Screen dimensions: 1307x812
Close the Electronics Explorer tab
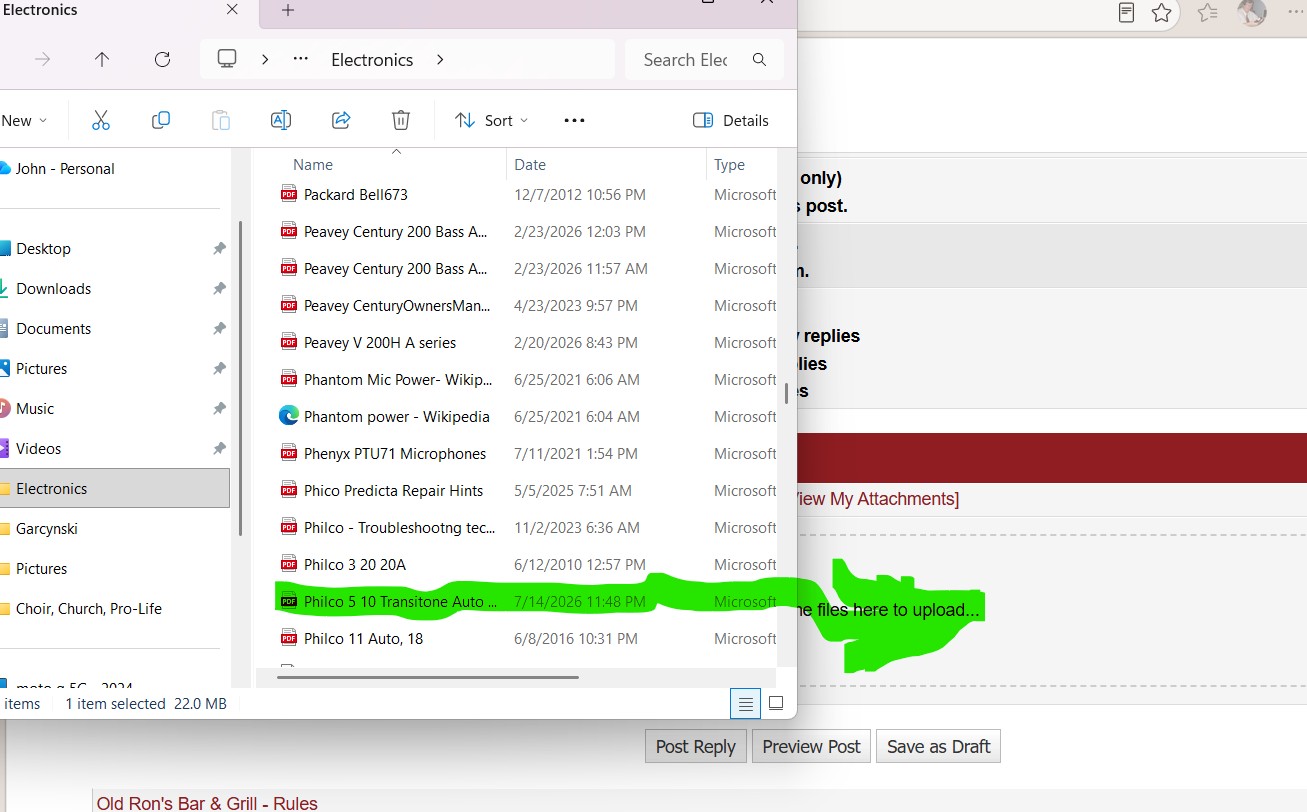click(232, 10)
